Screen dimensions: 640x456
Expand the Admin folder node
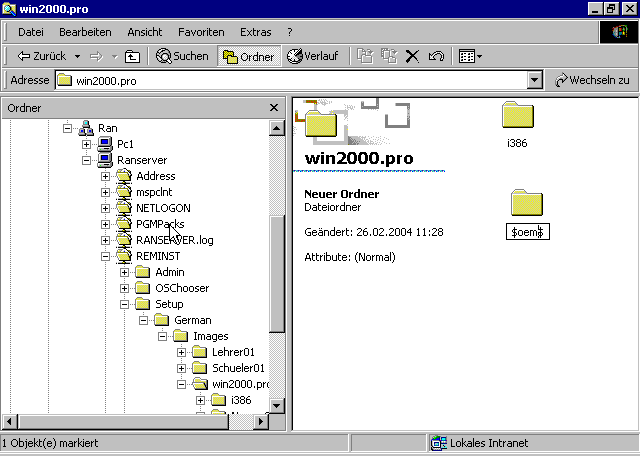click(124, 272)
